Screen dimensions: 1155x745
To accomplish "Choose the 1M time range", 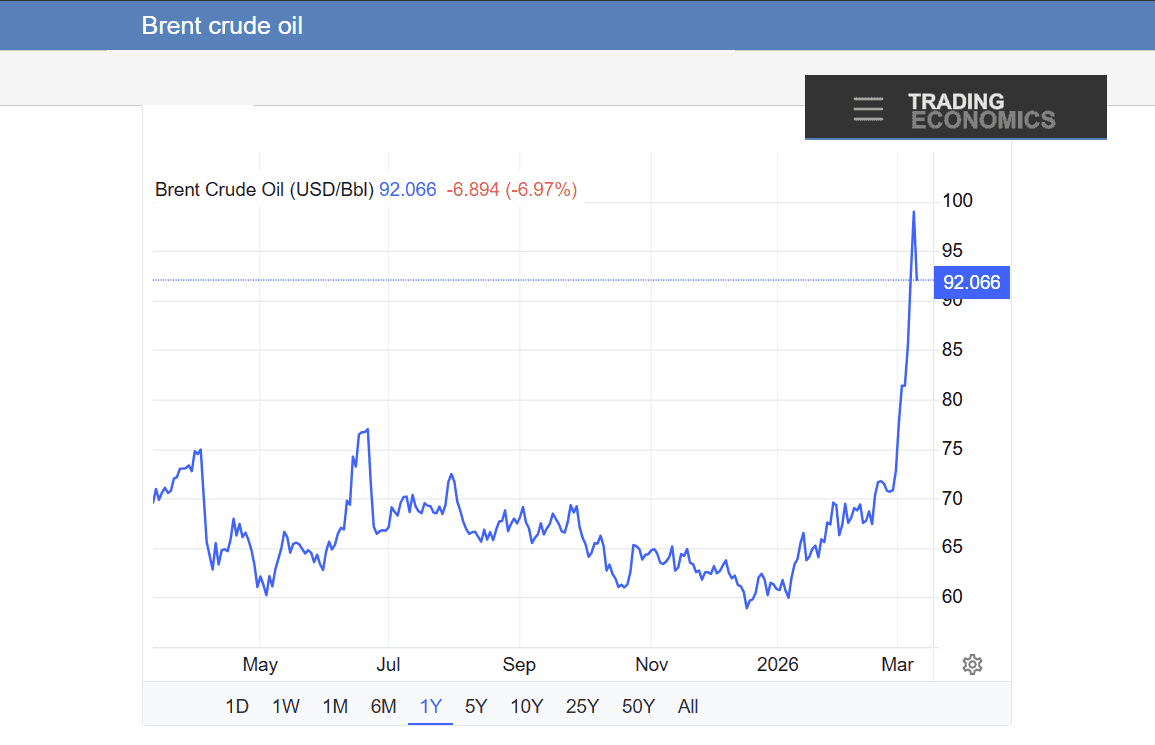I will tap(335, 707).
